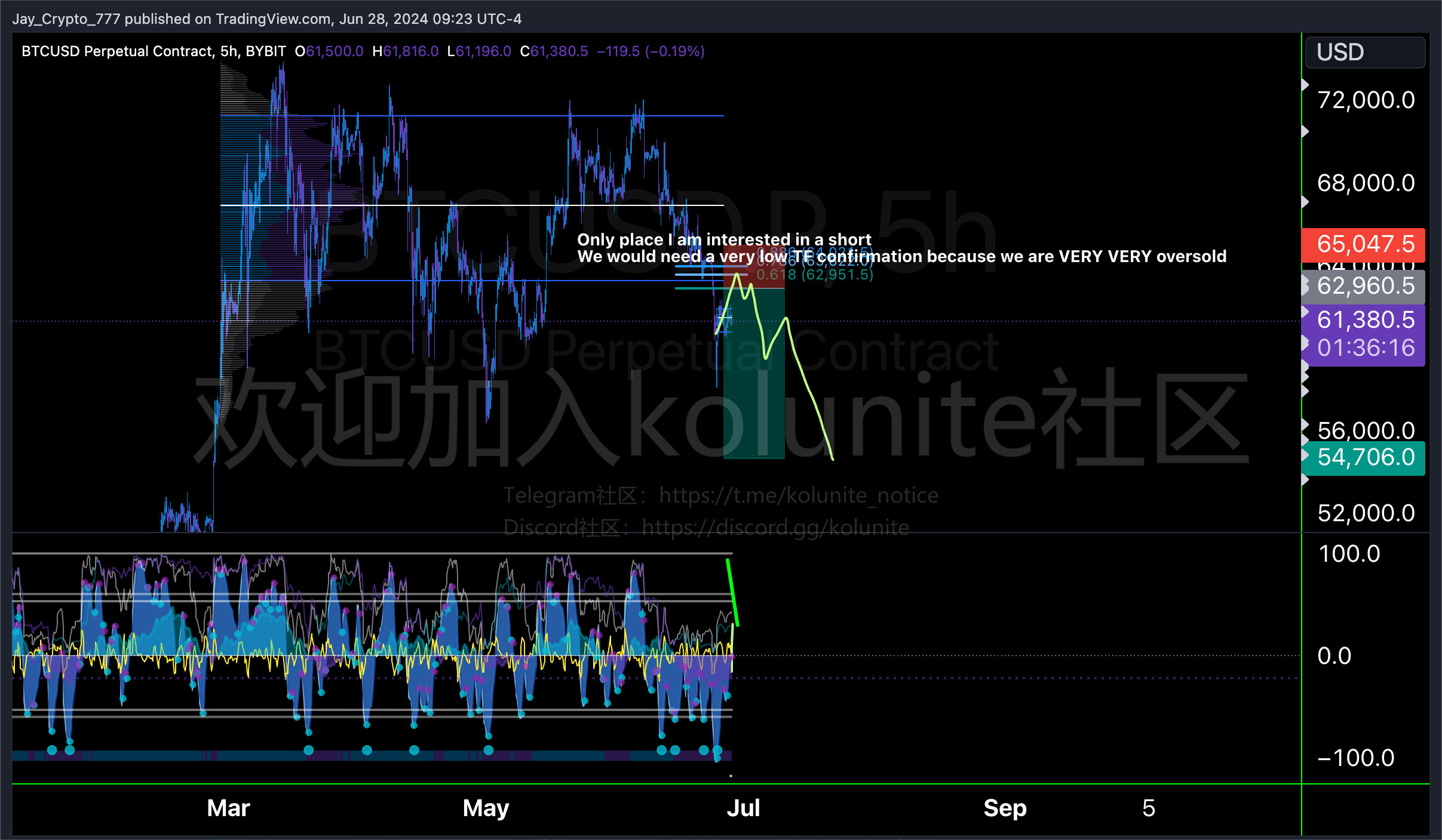
Task: Click the low value L61,196.0
Action: [x=479, y=51]
